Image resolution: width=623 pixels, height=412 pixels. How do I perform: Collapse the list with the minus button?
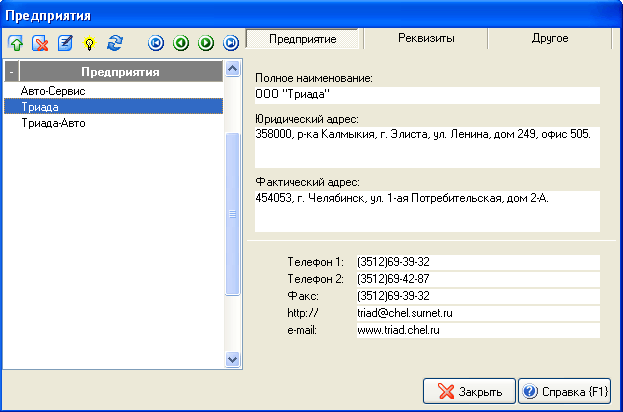[x=12, y=72]
